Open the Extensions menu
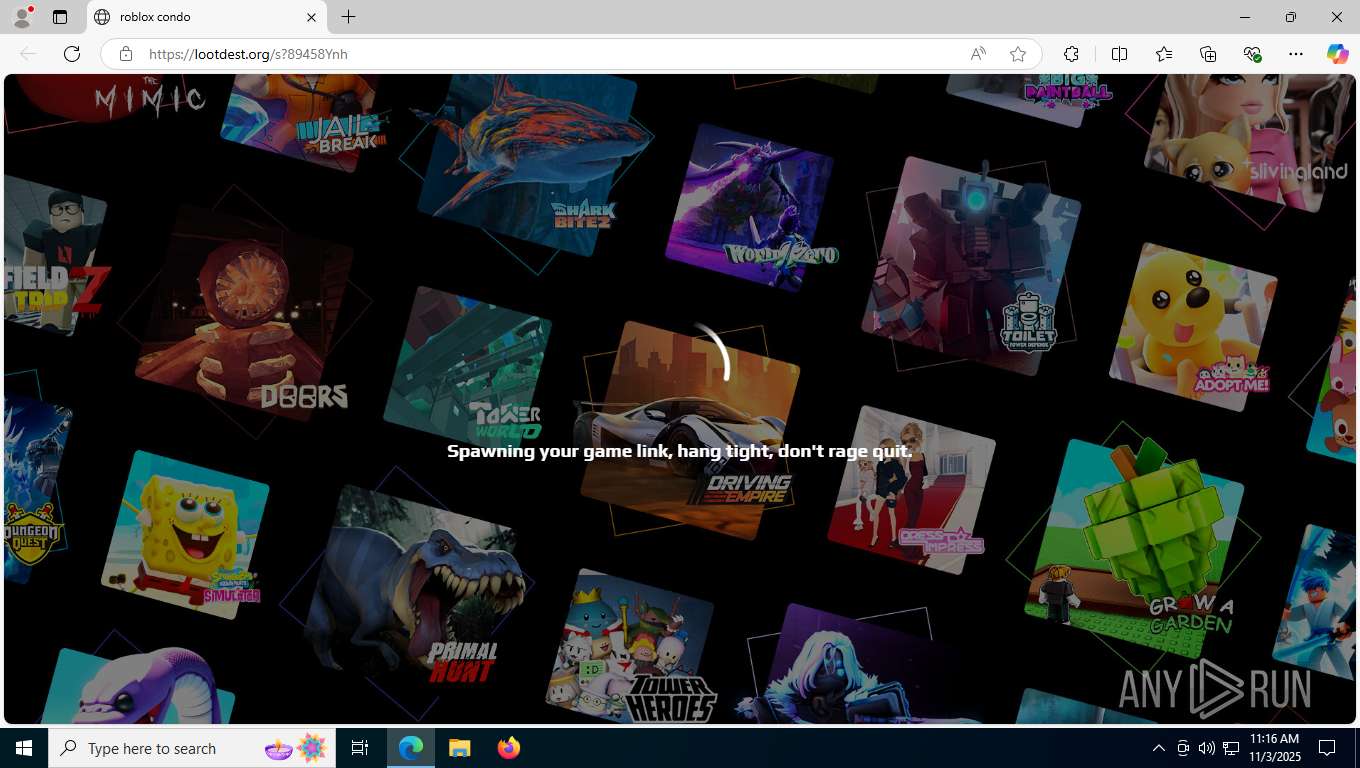Screen dimensions: 1360x768 (1072, 54)
